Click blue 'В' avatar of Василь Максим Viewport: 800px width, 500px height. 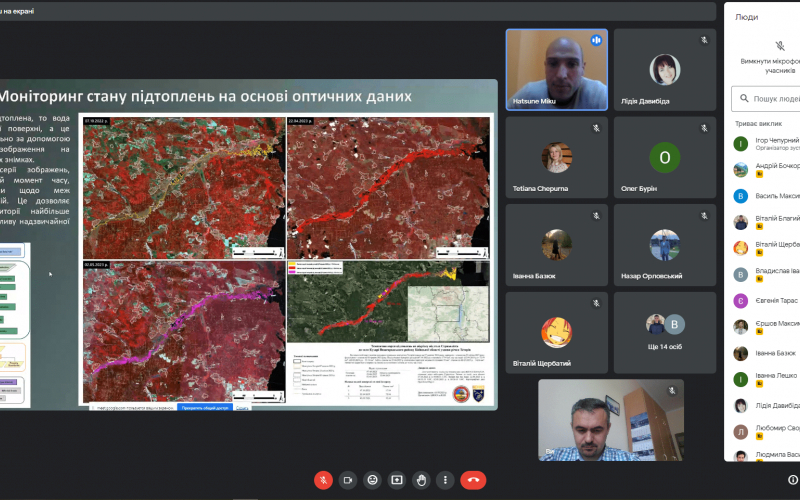pos(741,196)
